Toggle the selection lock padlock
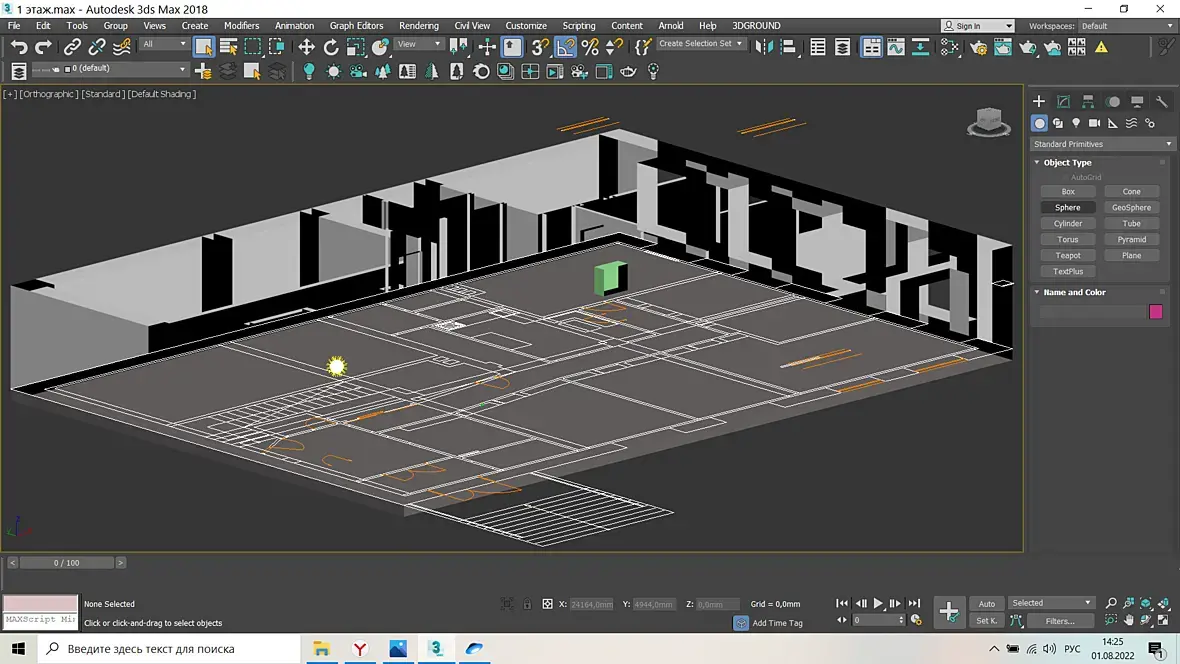 [x=527, y=604]
